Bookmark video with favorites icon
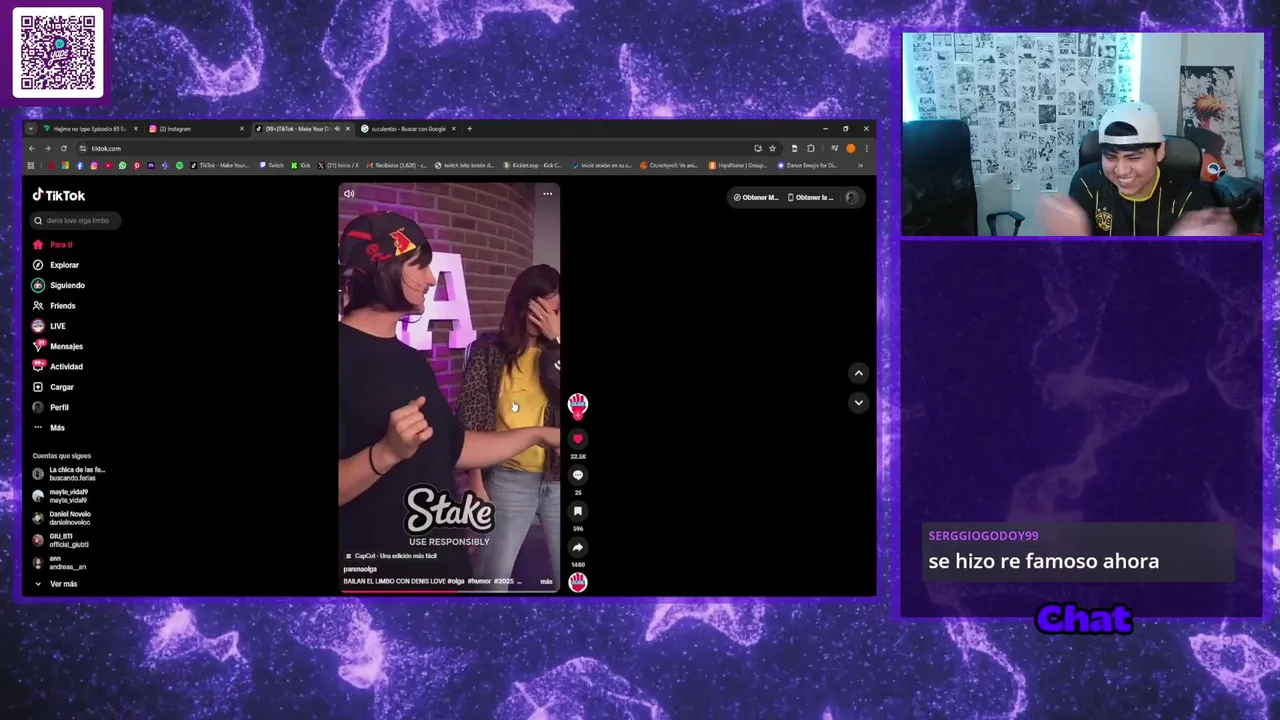This screenshot has width=1280, height=720. [577, 511]
